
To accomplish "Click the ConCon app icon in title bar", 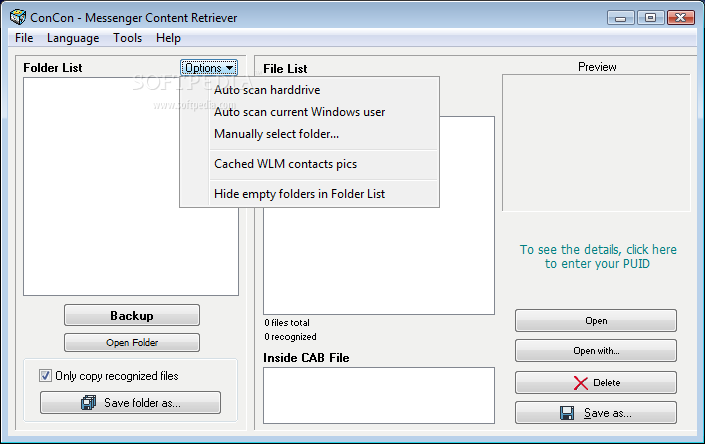I will tap(17, 17).
